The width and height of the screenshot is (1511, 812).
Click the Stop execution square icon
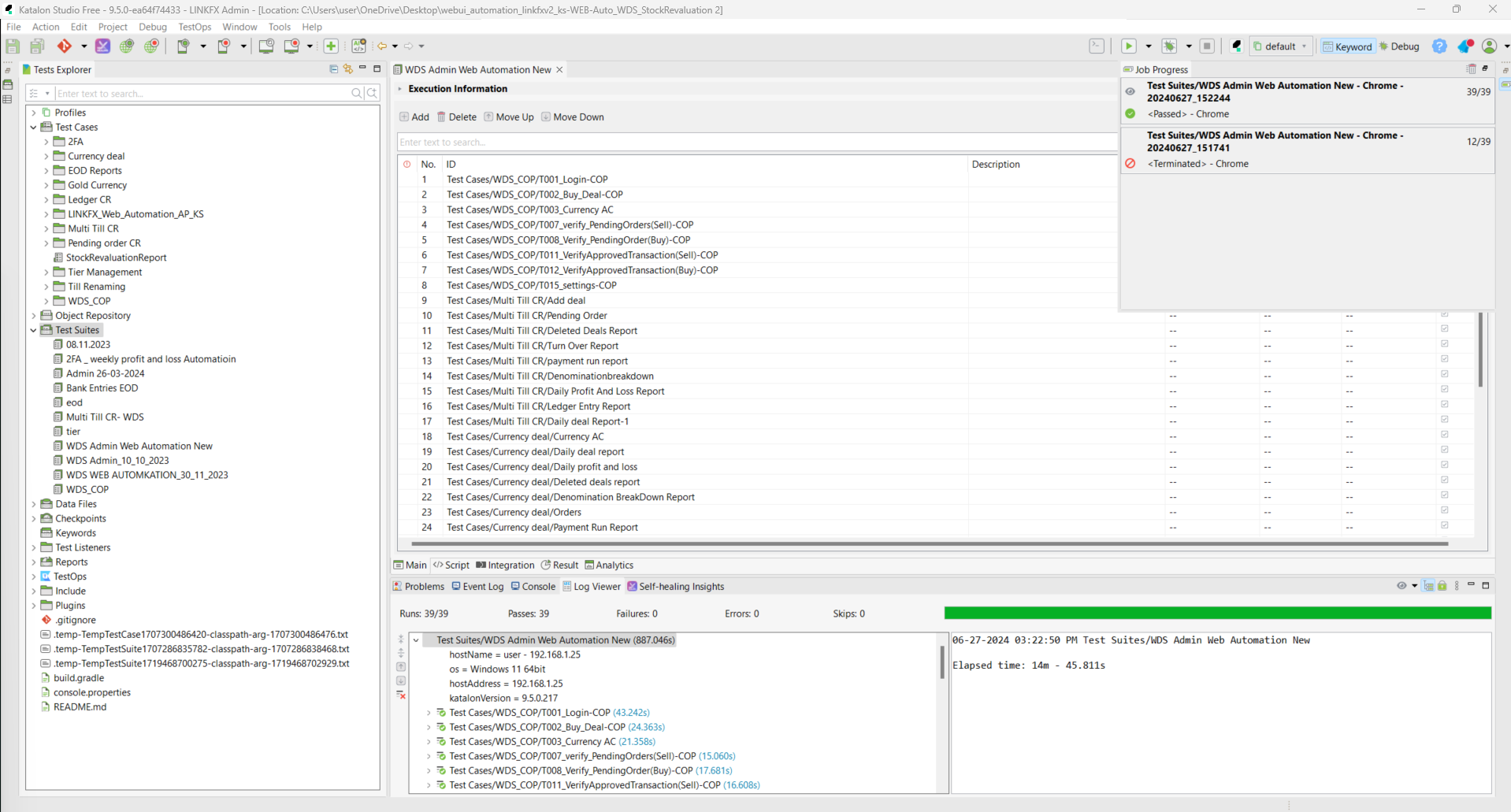click(x=1207, y=46)
